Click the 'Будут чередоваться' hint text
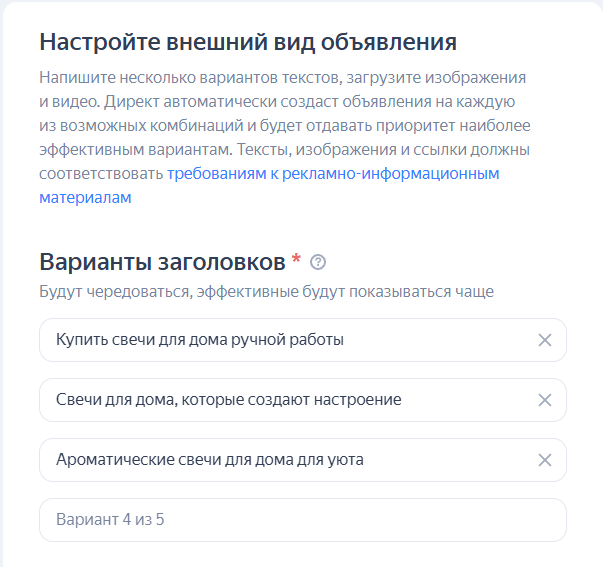The image size is (603, 567). (266, 292)
